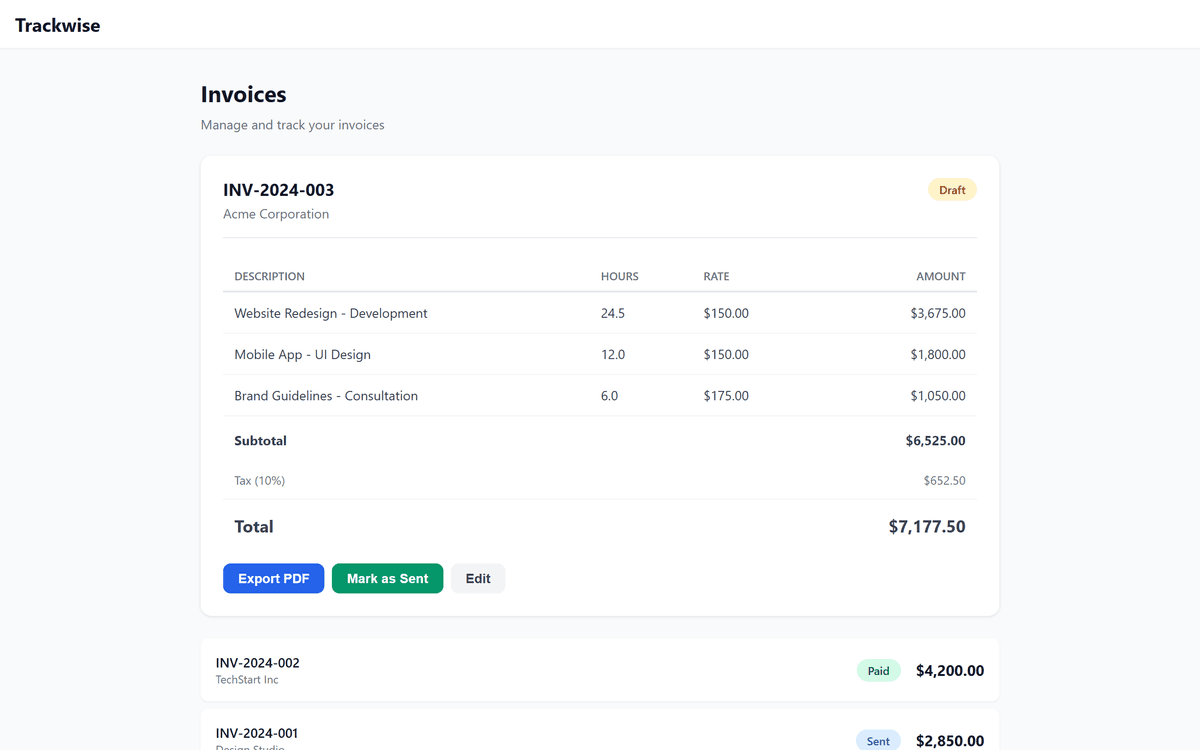Screen dimensions: 1200x750
Task: Click the Acme Corporation client name
Action: (276, 214)
